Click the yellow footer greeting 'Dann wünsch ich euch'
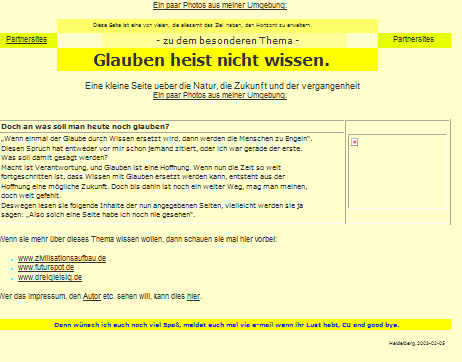The width and height of the screenshot is (462, 362). [x=227, y=325]
